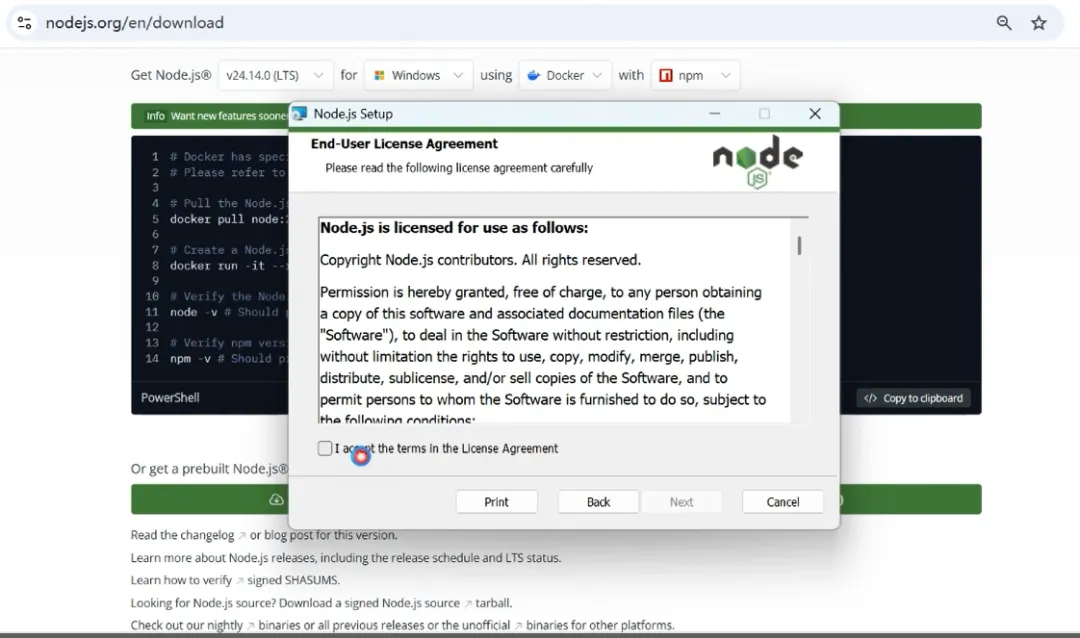Image resolution: width=1080 pixels, height=638 pixels.
Task: Click the npm logo icon
Action: click(665, 75)
